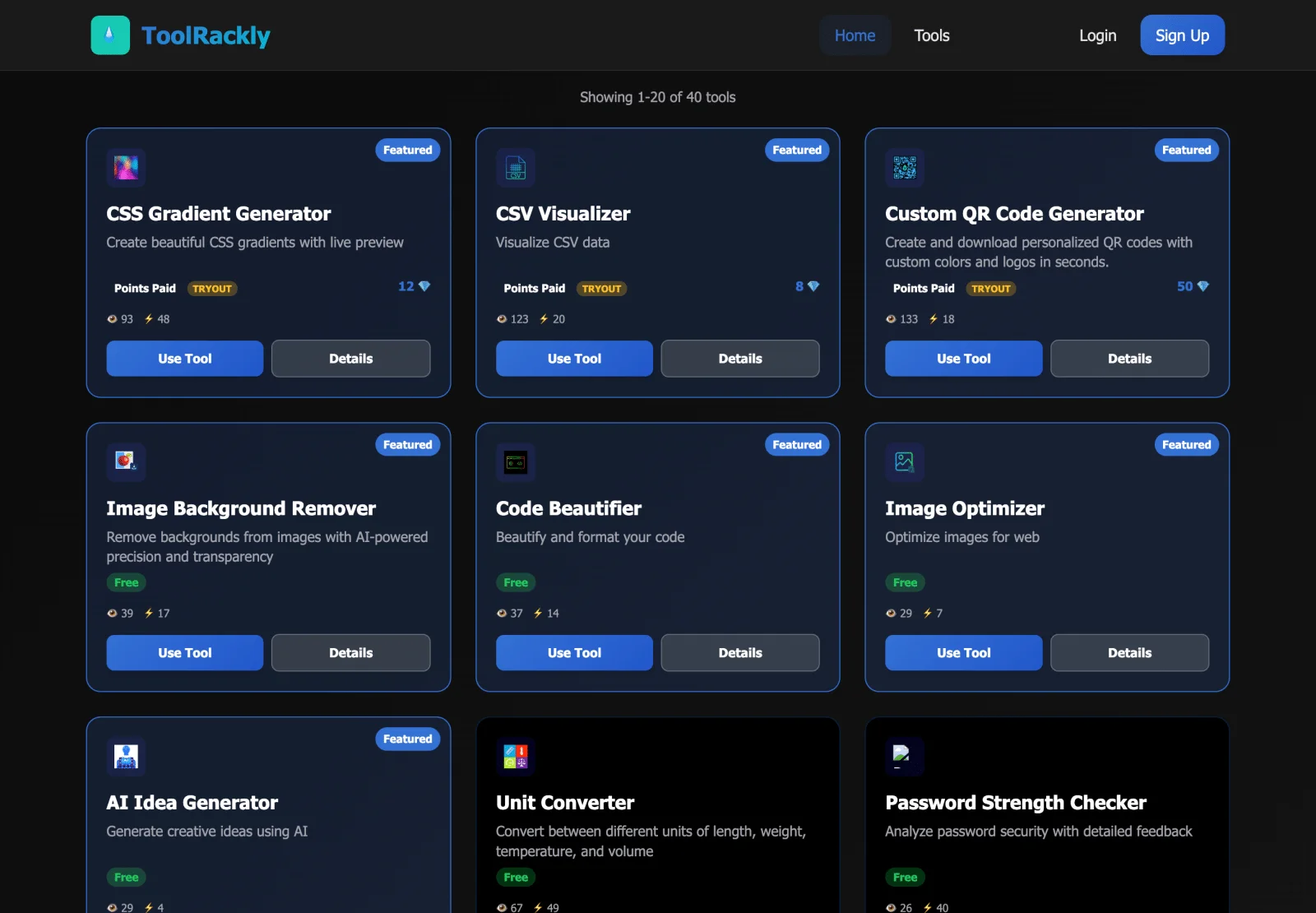Click the Image Background Remover icon
Image resolution: width=1316 pixels, height=913 pixels.
tap(126, 462)
